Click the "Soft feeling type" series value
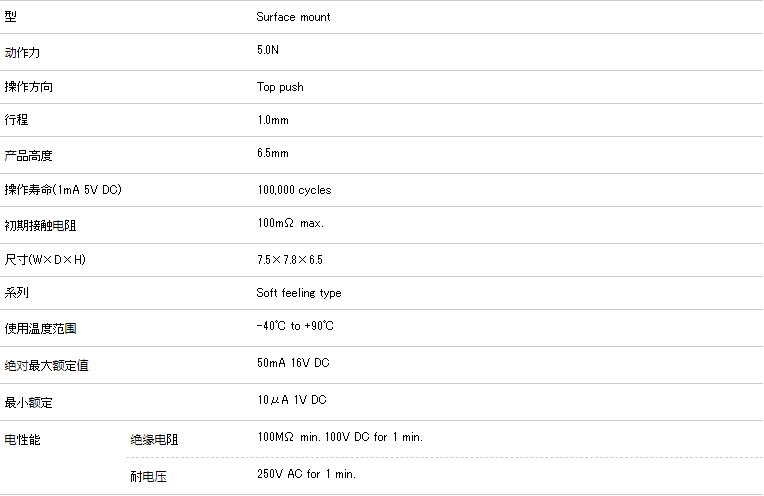The width and height of the screenshot is (764, 496). (299, 293)
